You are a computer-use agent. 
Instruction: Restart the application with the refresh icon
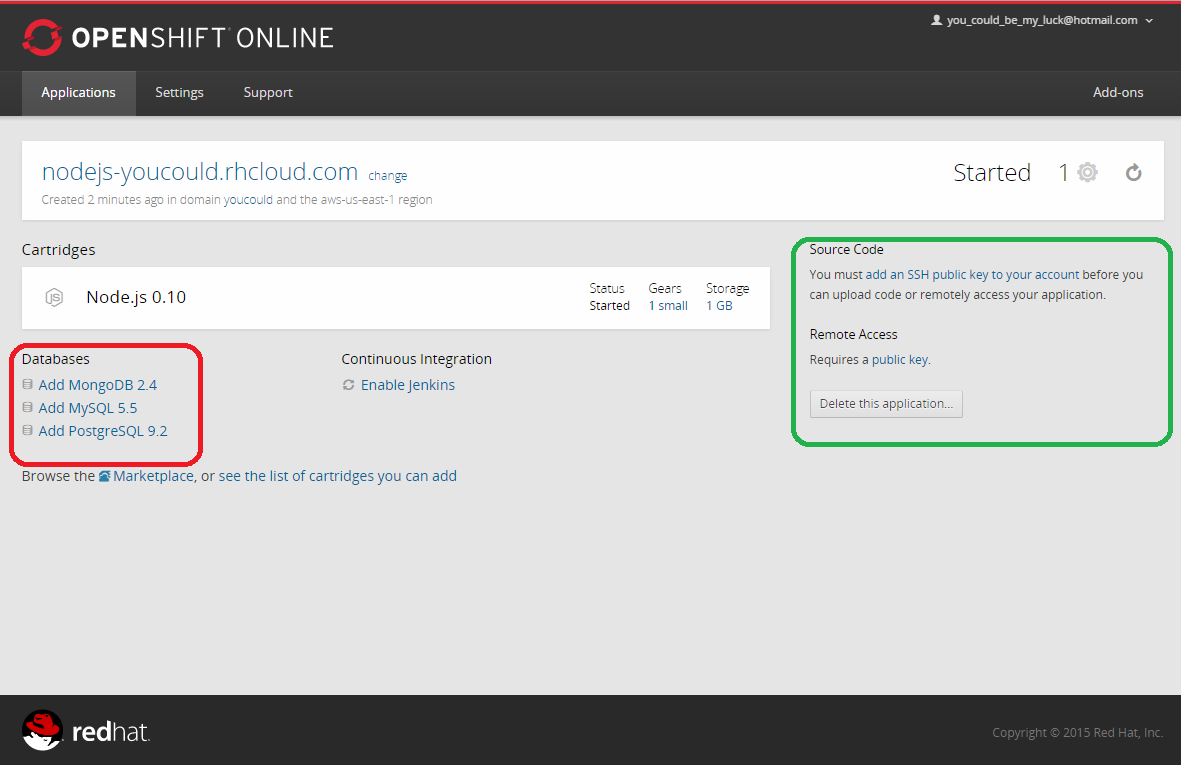[x=1133, y=172]
